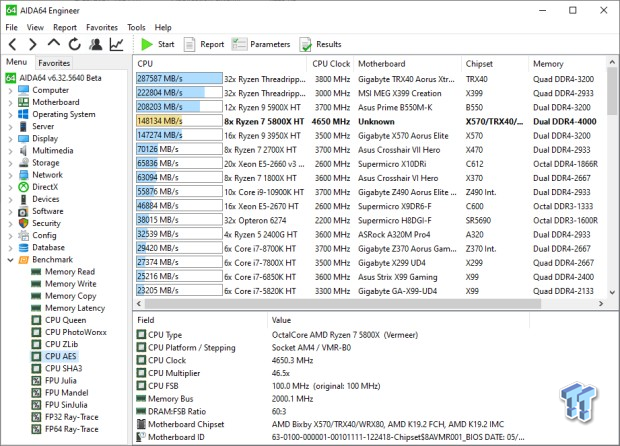Open the Report menu
620x446 pixels.
[65, 27]
